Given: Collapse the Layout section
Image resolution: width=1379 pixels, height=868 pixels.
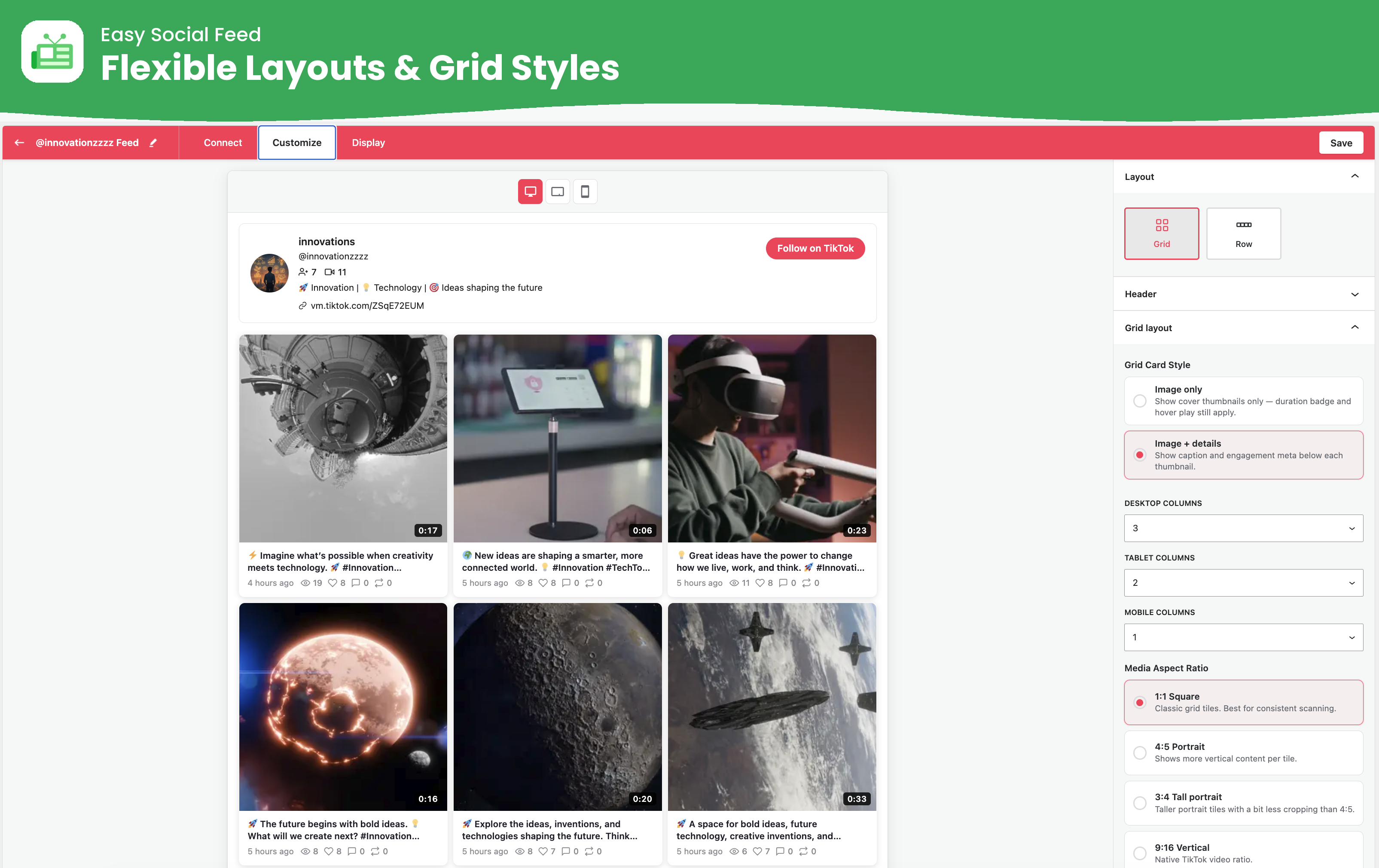Looking at the screenshot, I should coord(1243,177).
